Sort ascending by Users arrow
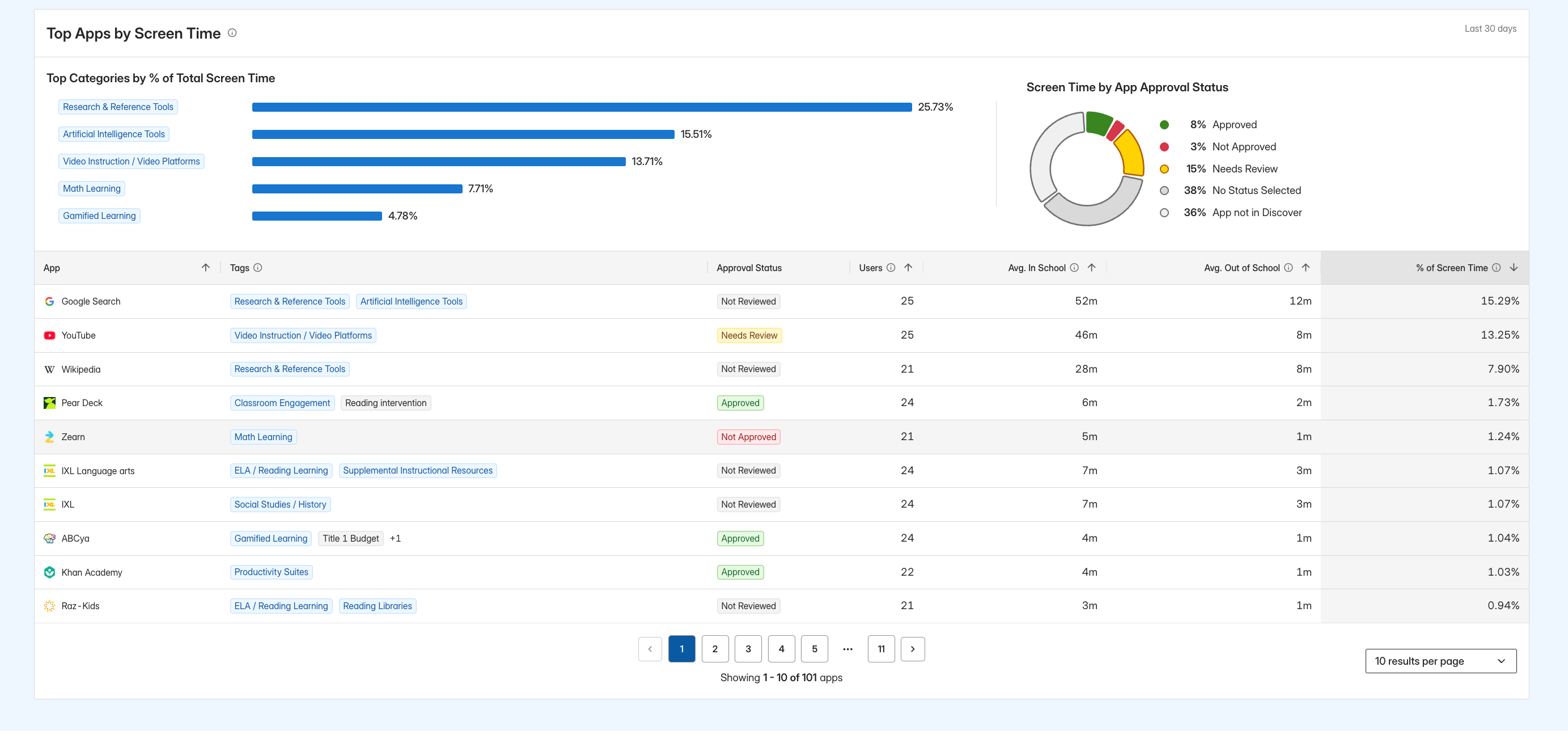 point(908,267)
